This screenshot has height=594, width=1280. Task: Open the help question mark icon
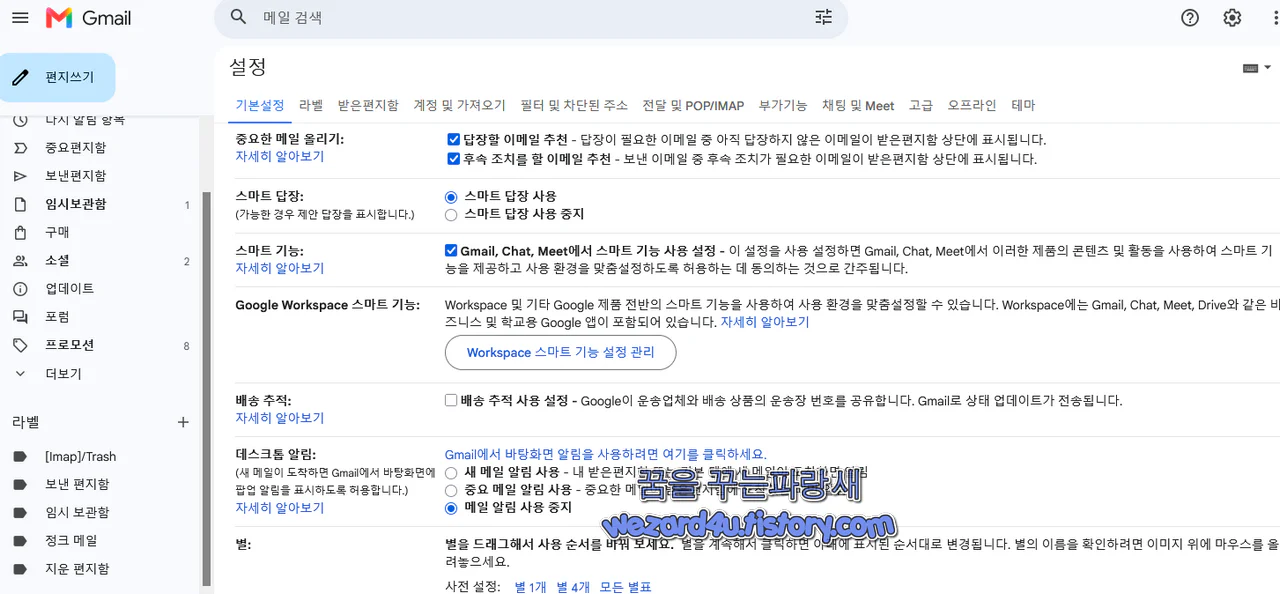click(x=1190, y=18)
